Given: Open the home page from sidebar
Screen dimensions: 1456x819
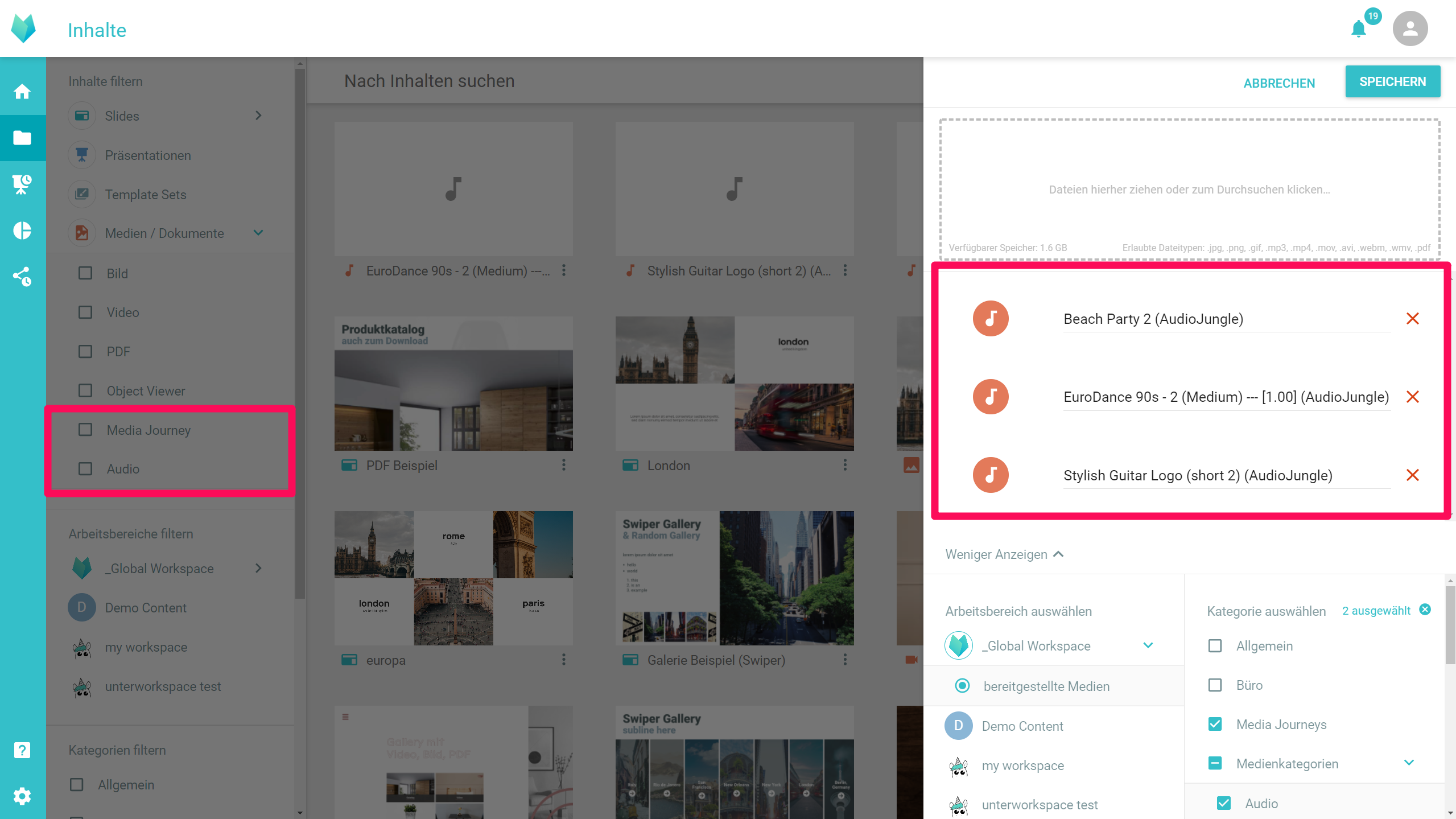Looking at the screenshot, I should point(22,92).
